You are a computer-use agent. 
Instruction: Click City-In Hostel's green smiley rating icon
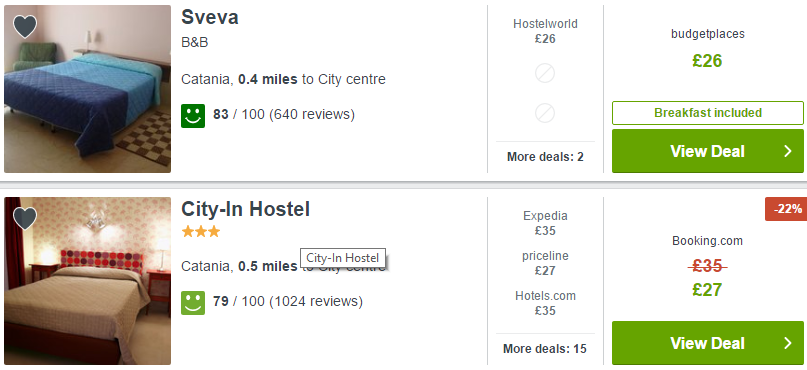point(193,303)
